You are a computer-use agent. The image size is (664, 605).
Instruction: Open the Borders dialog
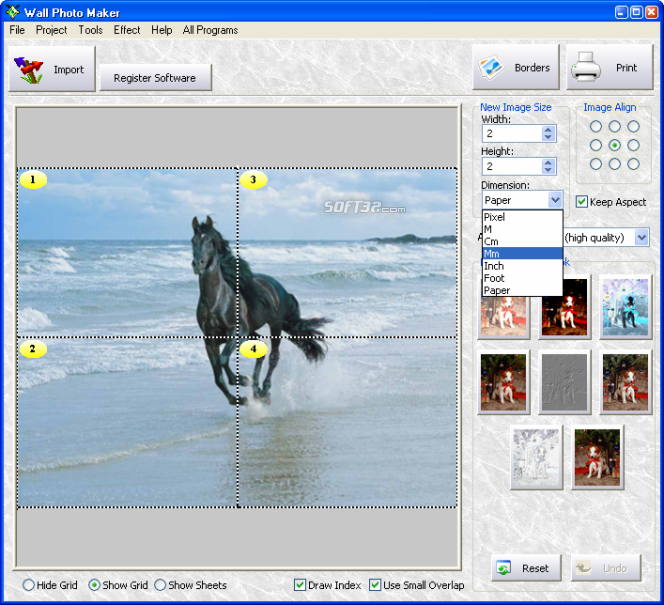coord(516,67)
